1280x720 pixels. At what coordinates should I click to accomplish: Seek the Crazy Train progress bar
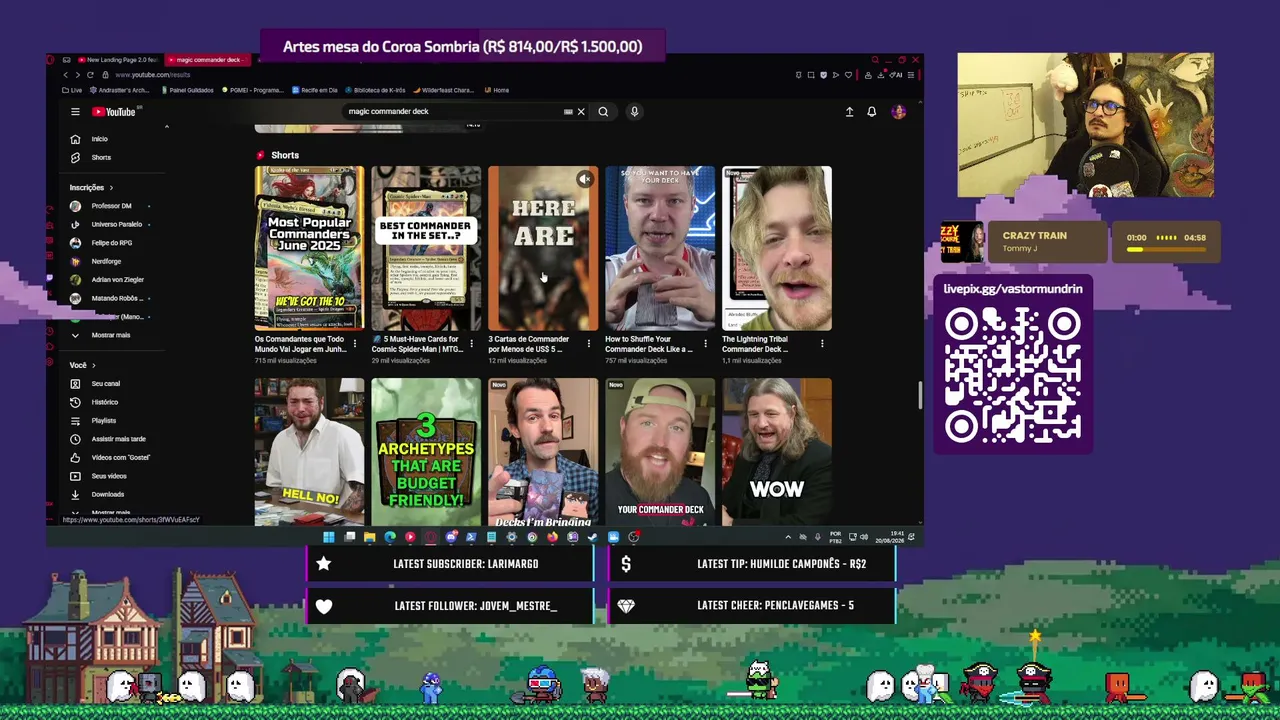(1166, 249)
